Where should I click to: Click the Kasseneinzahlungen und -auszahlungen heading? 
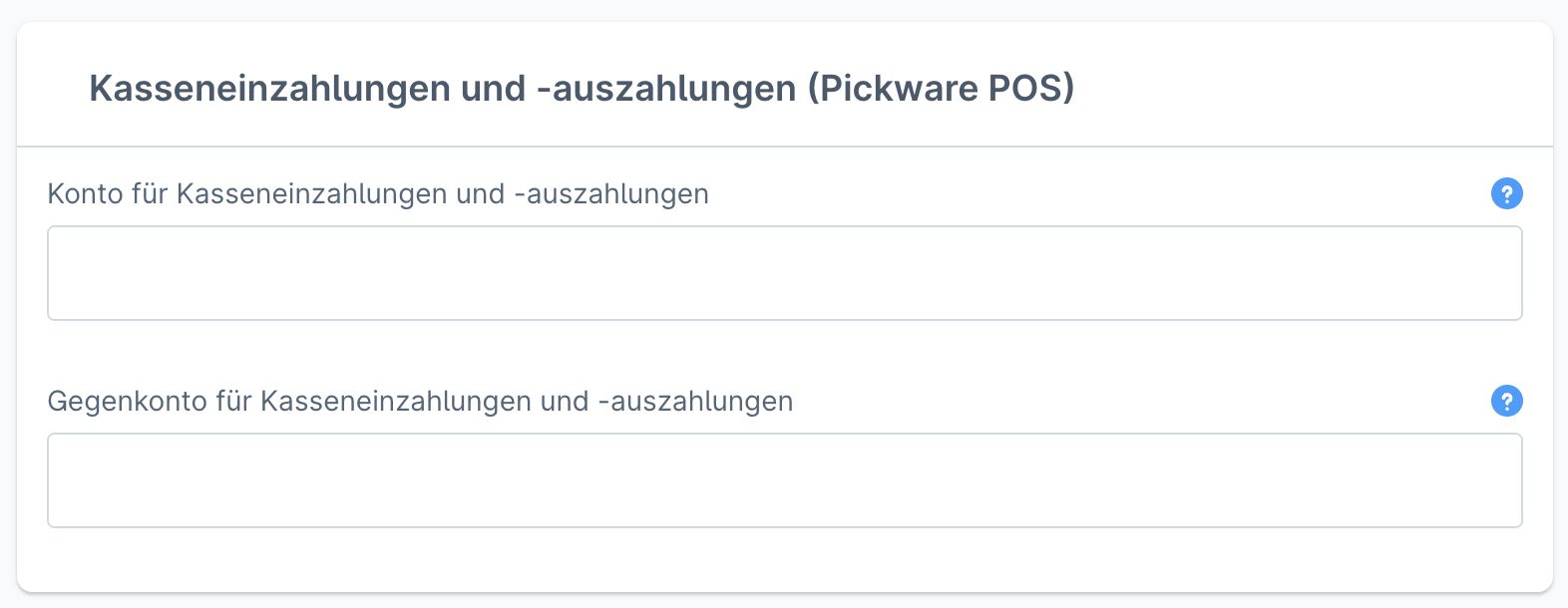584,88
